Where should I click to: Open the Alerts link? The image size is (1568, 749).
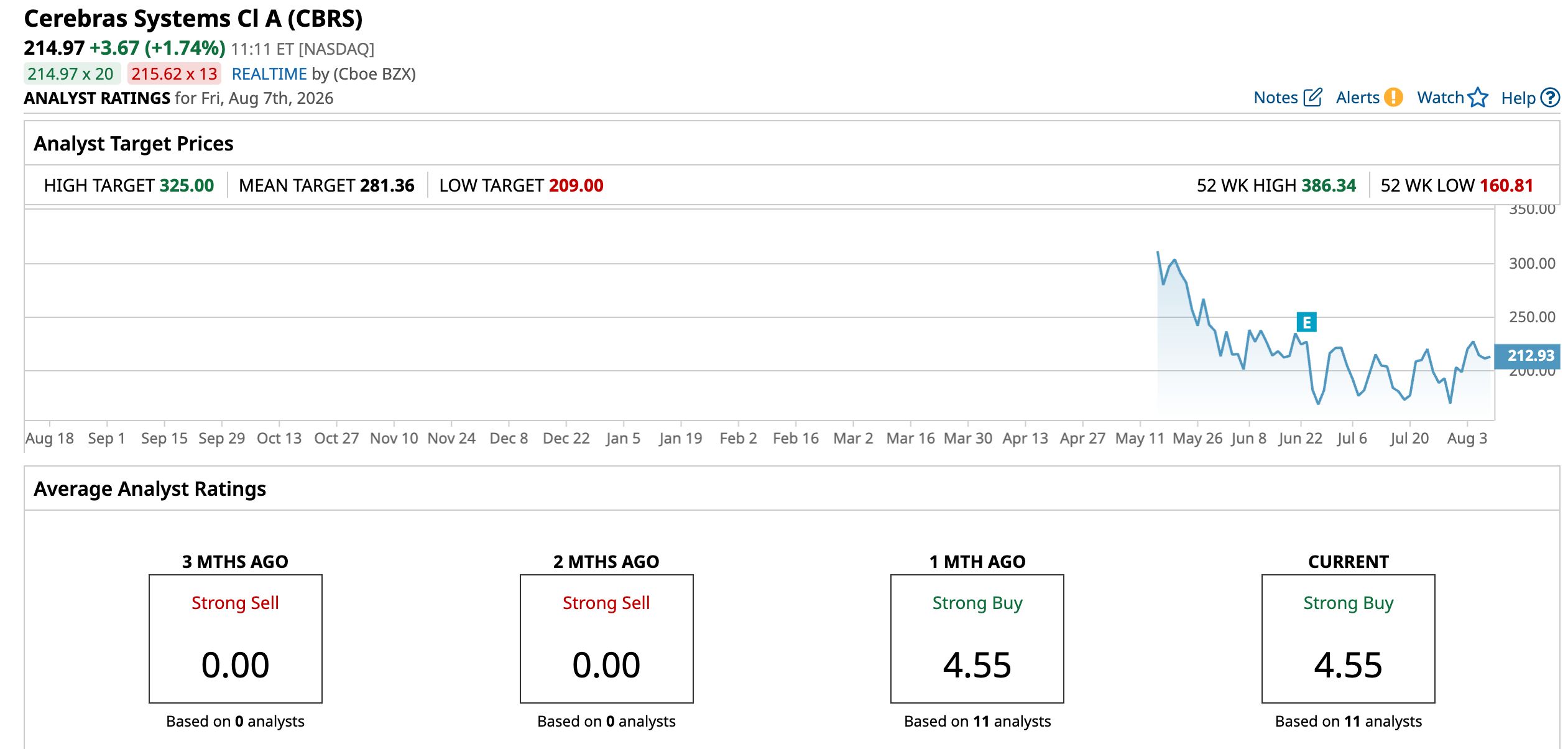click(1357, 98)
